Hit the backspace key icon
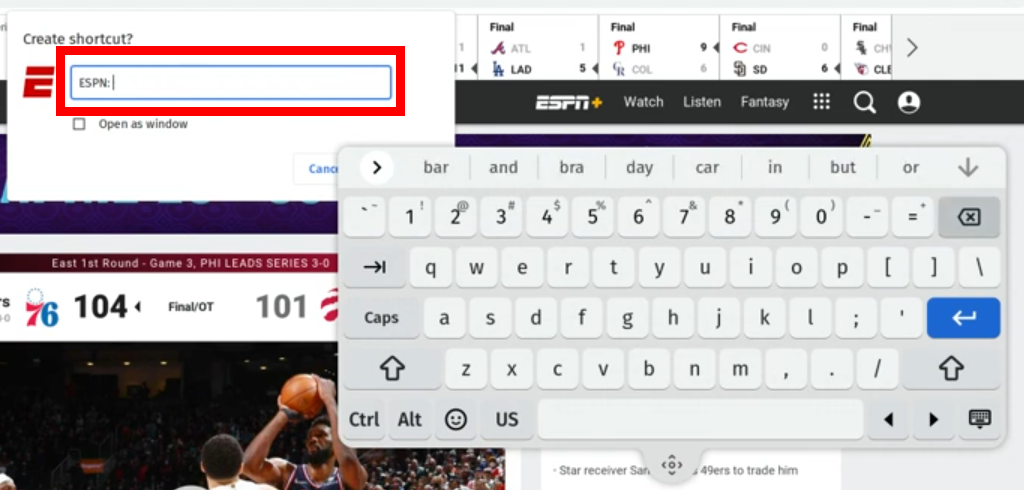 tap(969, 218)
